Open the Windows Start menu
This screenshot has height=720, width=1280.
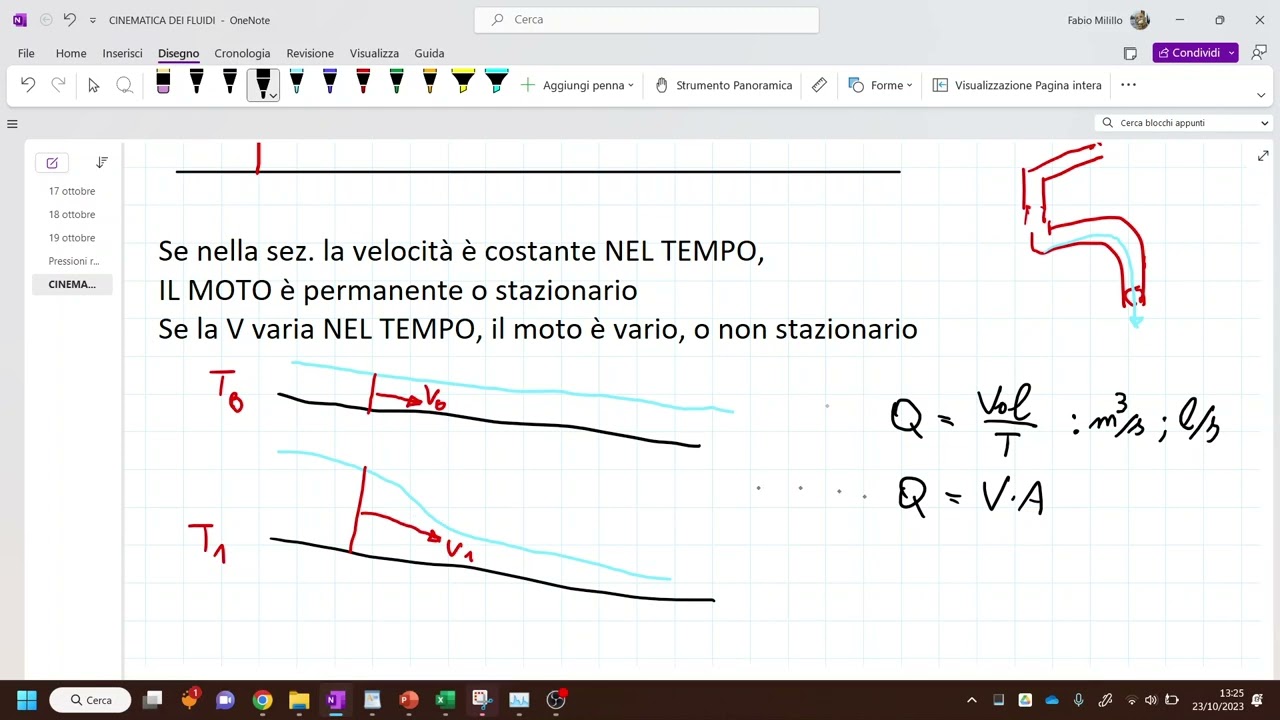[26, 700]
